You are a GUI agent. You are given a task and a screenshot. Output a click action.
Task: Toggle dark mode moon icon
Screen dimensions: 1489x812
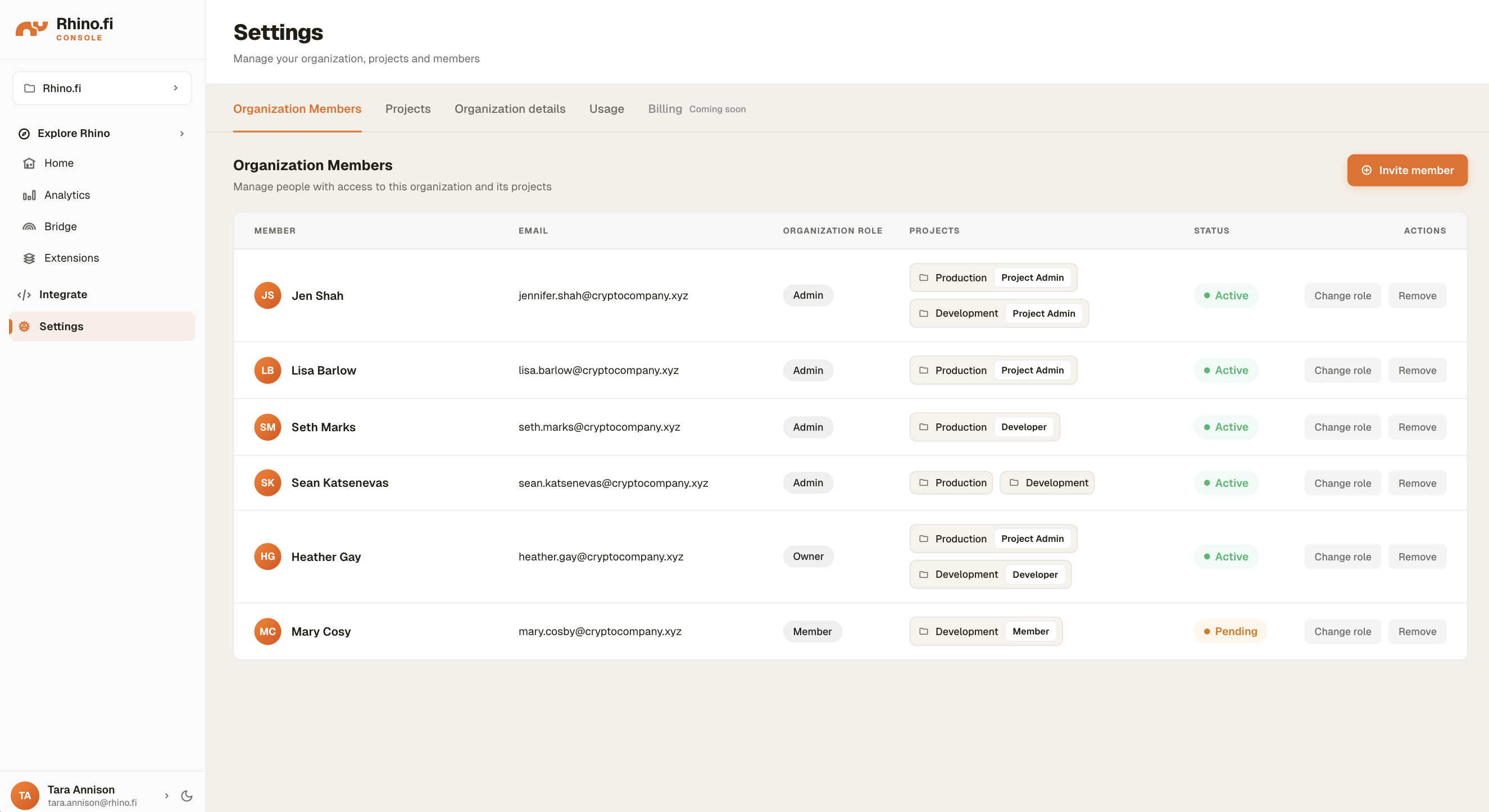click(187, 796)
